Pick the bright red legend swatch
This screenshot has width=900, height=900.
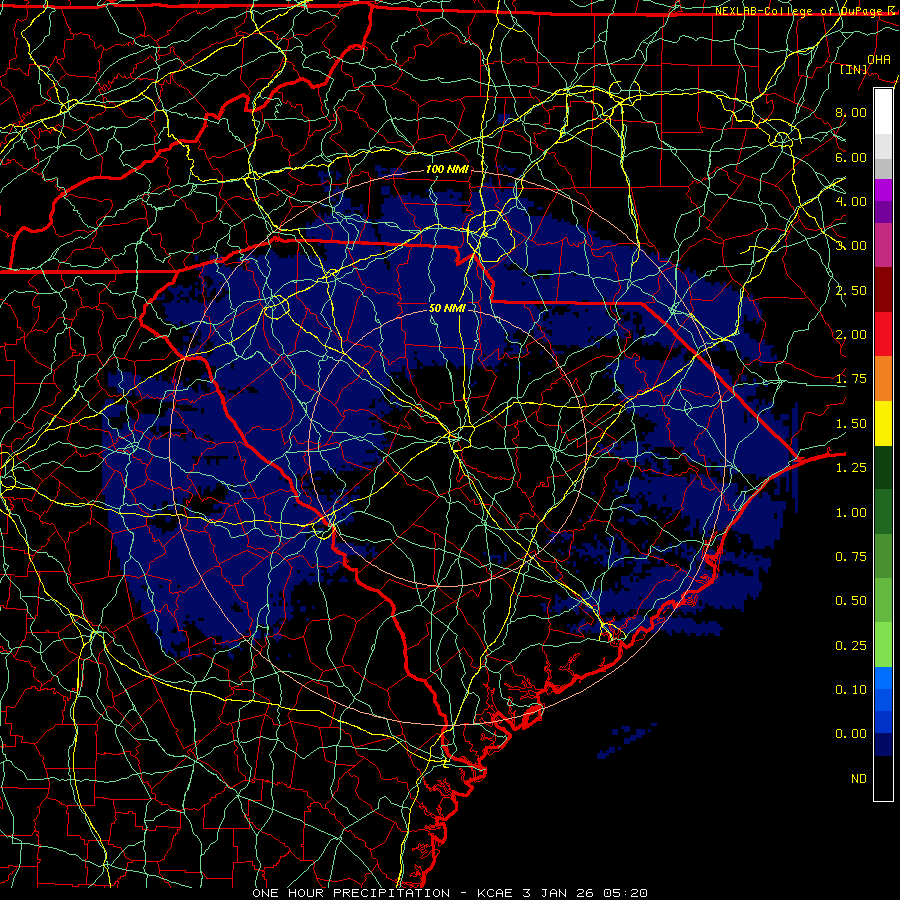click(883, 334)
